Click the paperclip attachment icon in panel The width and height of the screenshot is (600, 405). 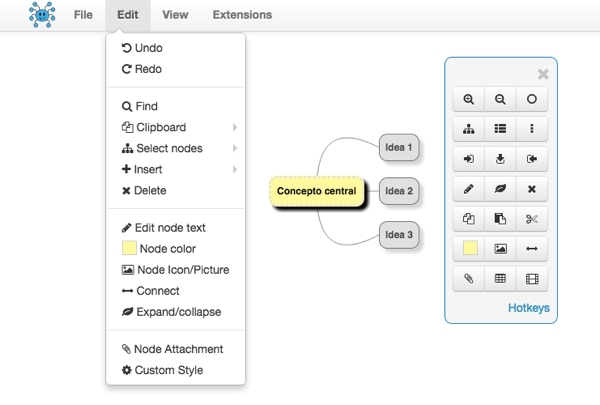(x=469, y=278)
